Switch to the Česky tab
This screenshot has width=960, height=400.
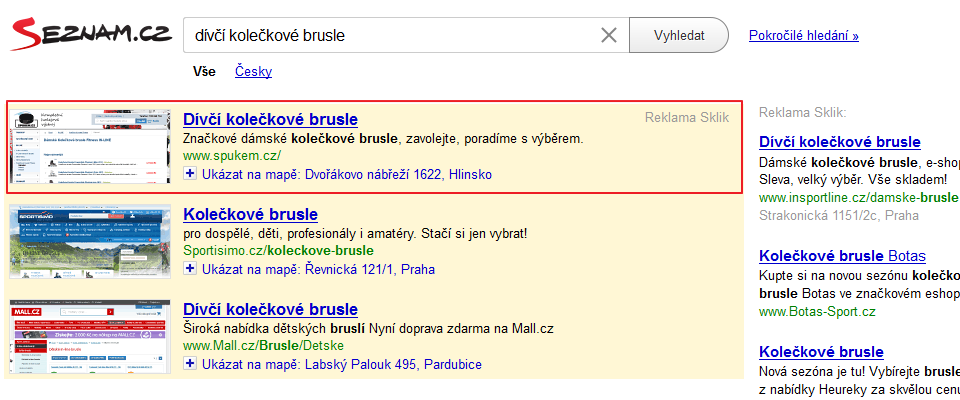tap(253, 72)
